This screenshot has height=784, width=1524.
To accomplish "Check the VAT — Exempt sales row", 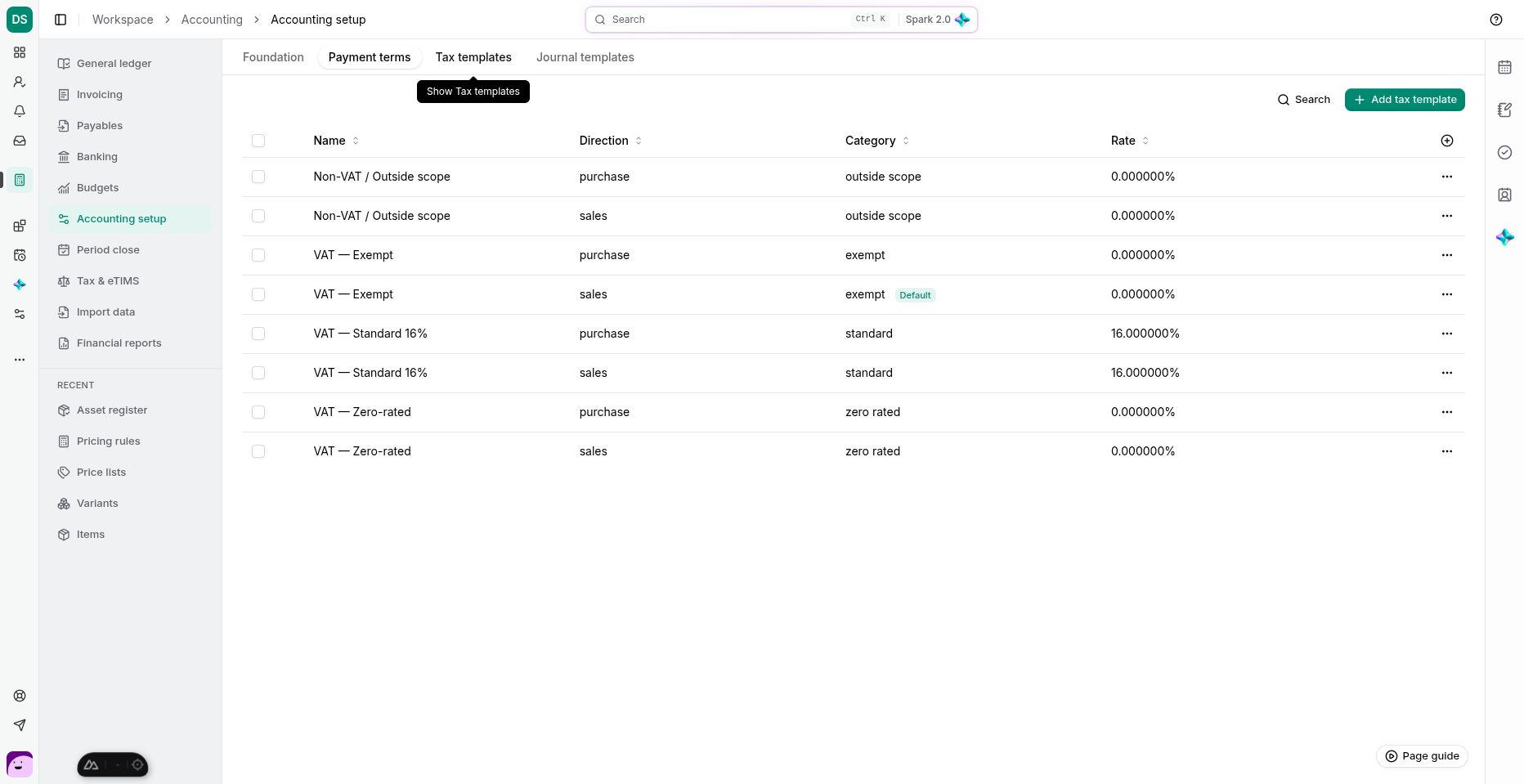I will [x=258, y=294].
